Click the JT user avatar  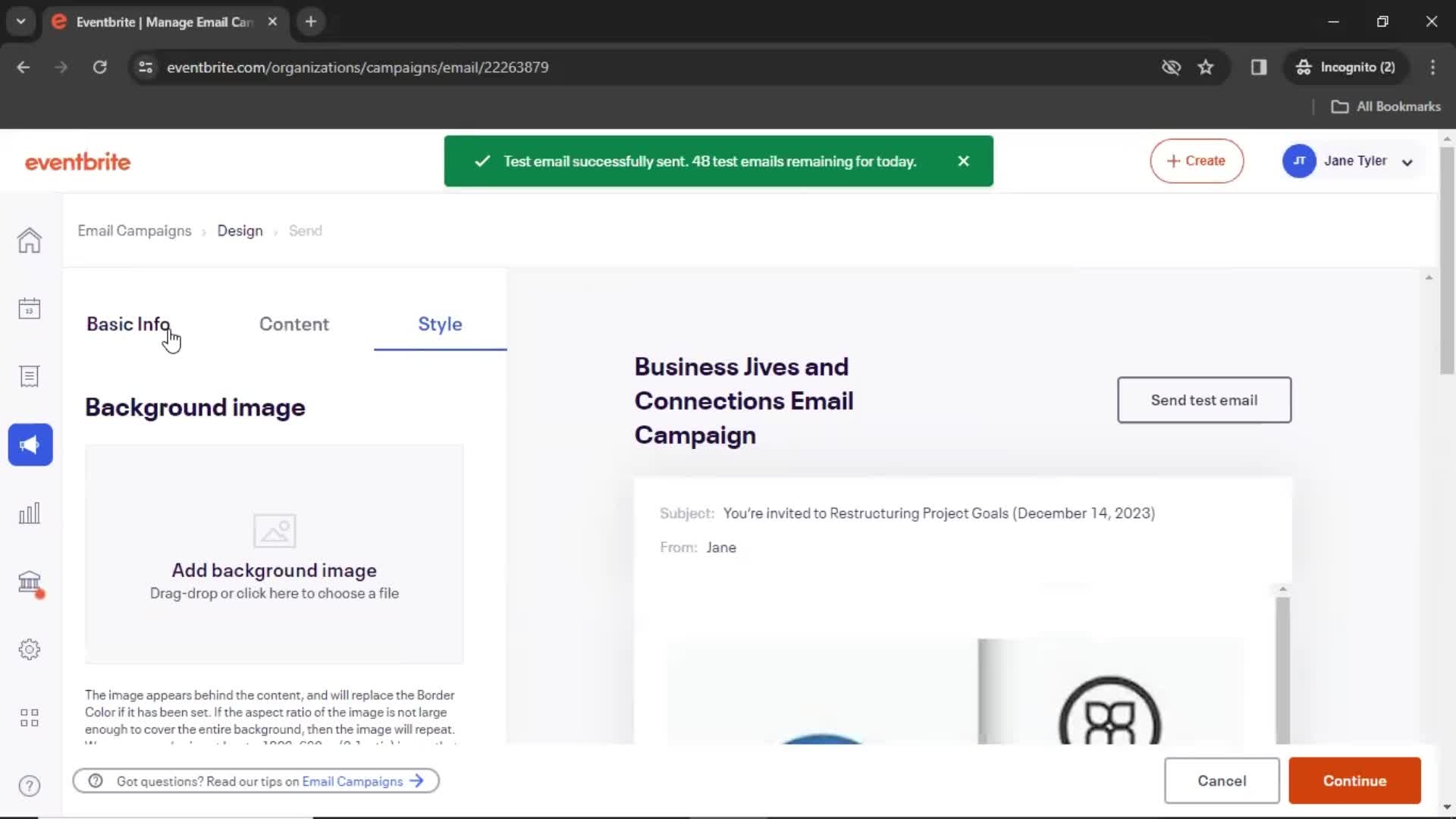coord(1299,161)
